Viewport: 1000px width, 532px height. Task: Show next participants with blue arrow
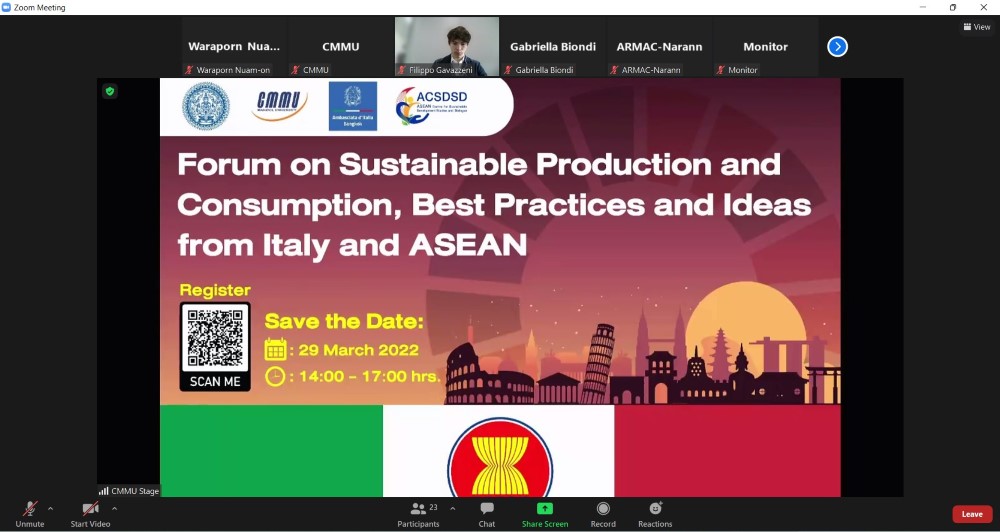(837, 47)
